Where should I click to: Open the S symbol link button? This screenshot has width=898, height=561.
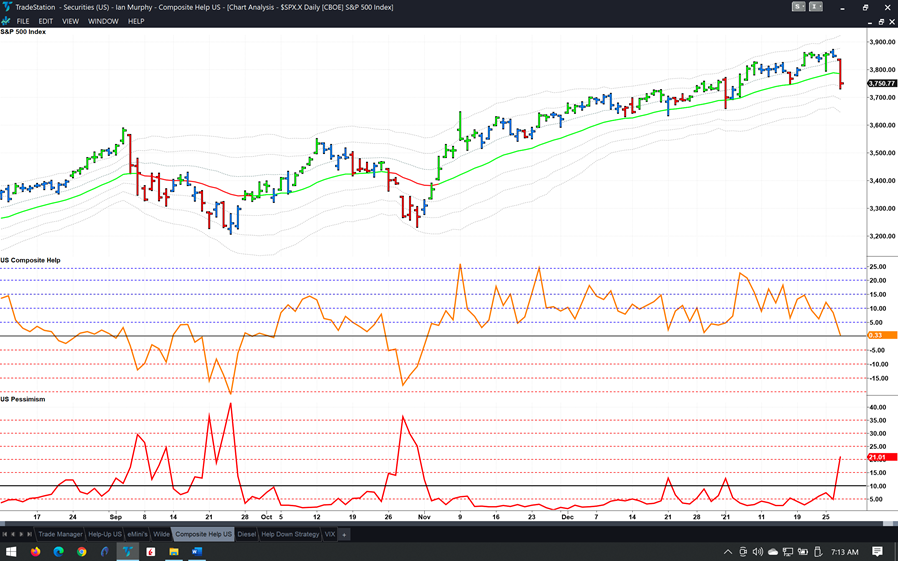click(797, 7)
